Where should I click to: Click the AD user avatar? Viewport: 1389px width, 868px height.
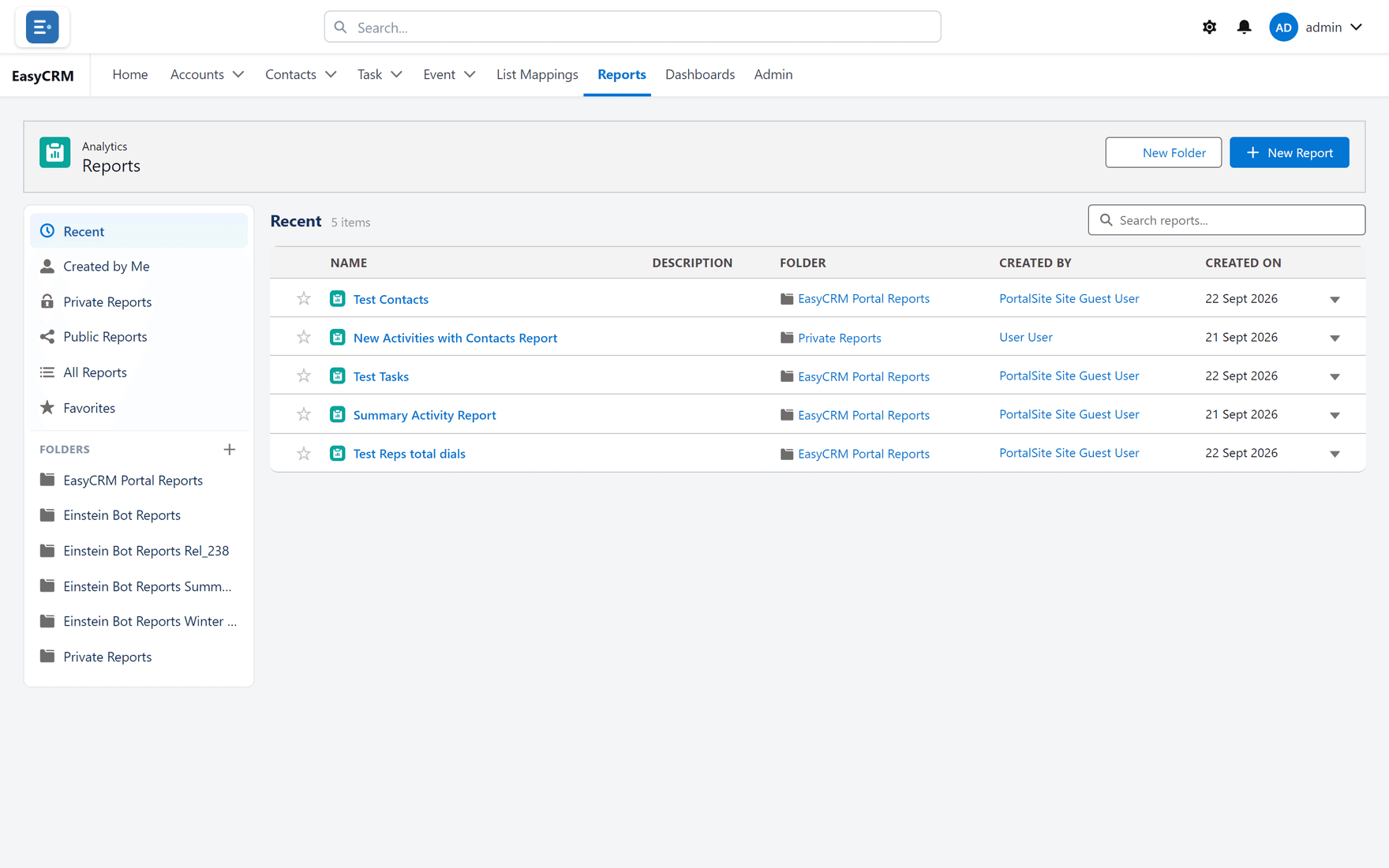[x=1283, y=27]
